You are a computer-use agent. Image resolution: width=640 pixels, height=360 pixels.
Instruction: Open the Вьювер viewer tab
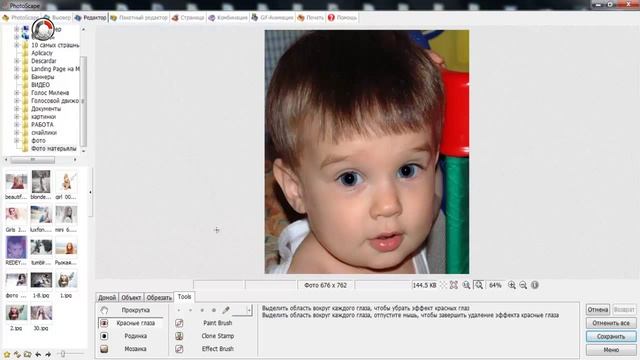coord(57,18)
